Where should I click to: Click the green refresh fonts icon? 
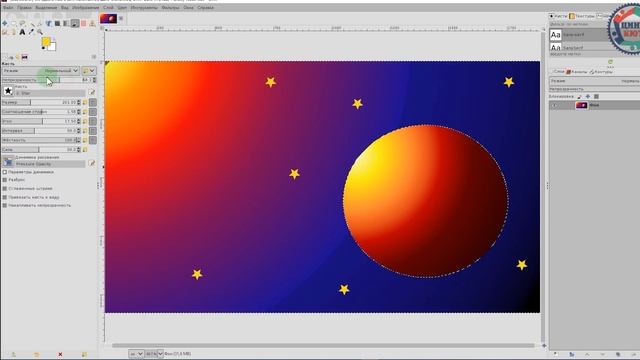pyautogui.click(x=610, y=62)
